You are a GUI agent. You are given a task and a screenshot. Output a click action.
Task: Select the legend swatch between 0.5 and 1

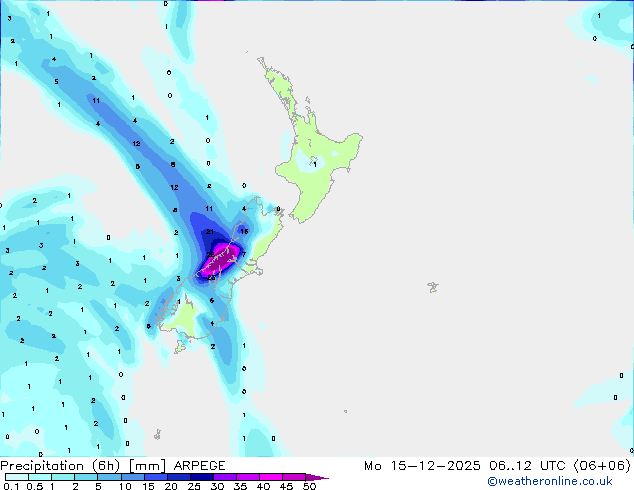pos(40,477)
